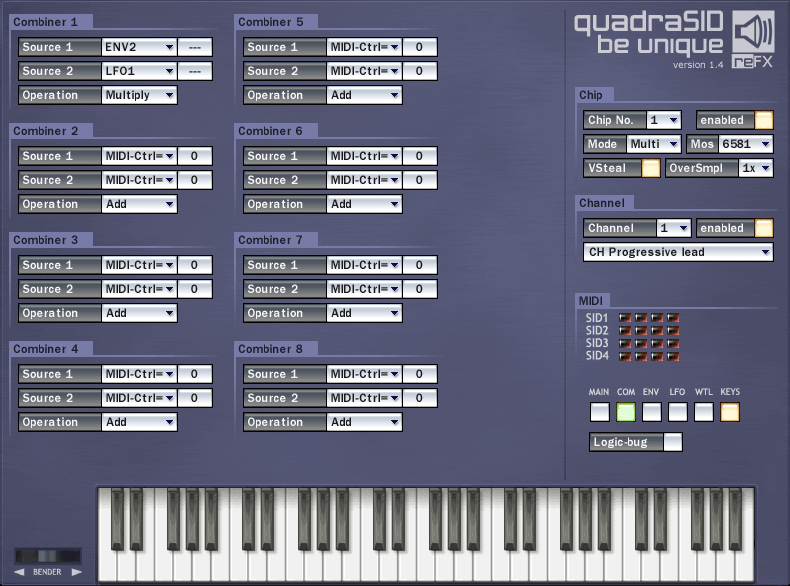Open Combiner 2 Operation Add dropdown
The width and height of the screenshot is (790, 586).
click(x=139, y=204)
